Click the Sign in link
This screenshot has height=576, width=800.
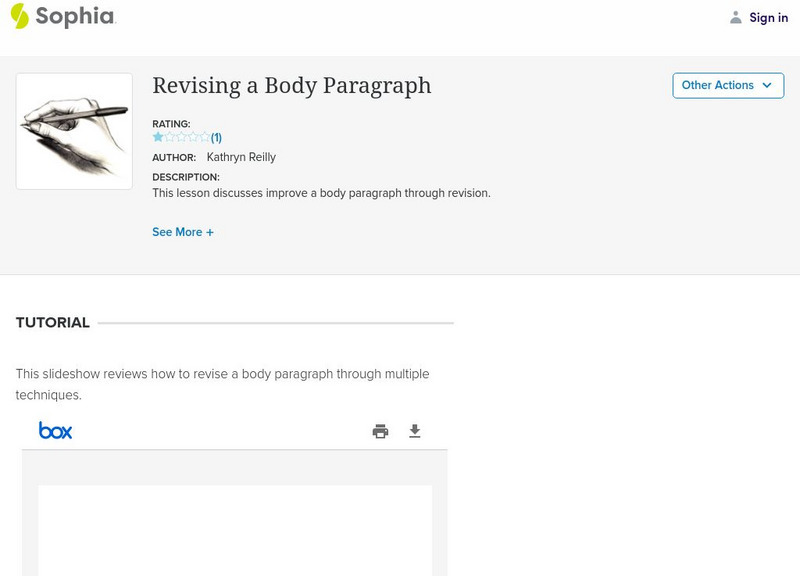point(768,17)
